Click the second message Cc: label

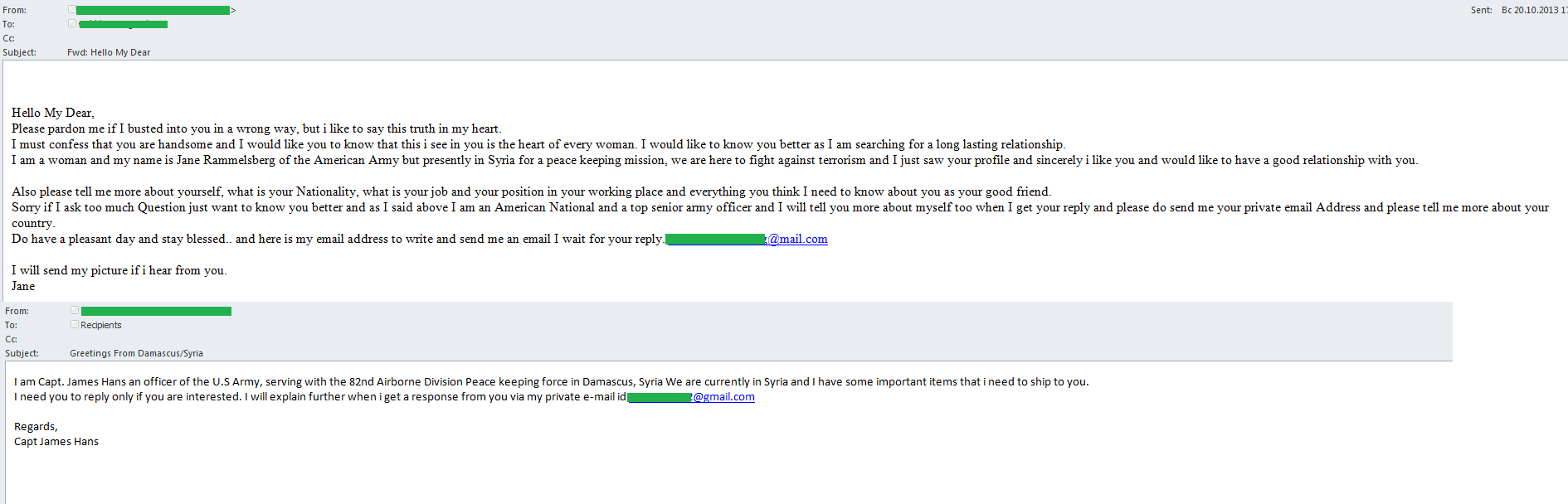point(11,339)
